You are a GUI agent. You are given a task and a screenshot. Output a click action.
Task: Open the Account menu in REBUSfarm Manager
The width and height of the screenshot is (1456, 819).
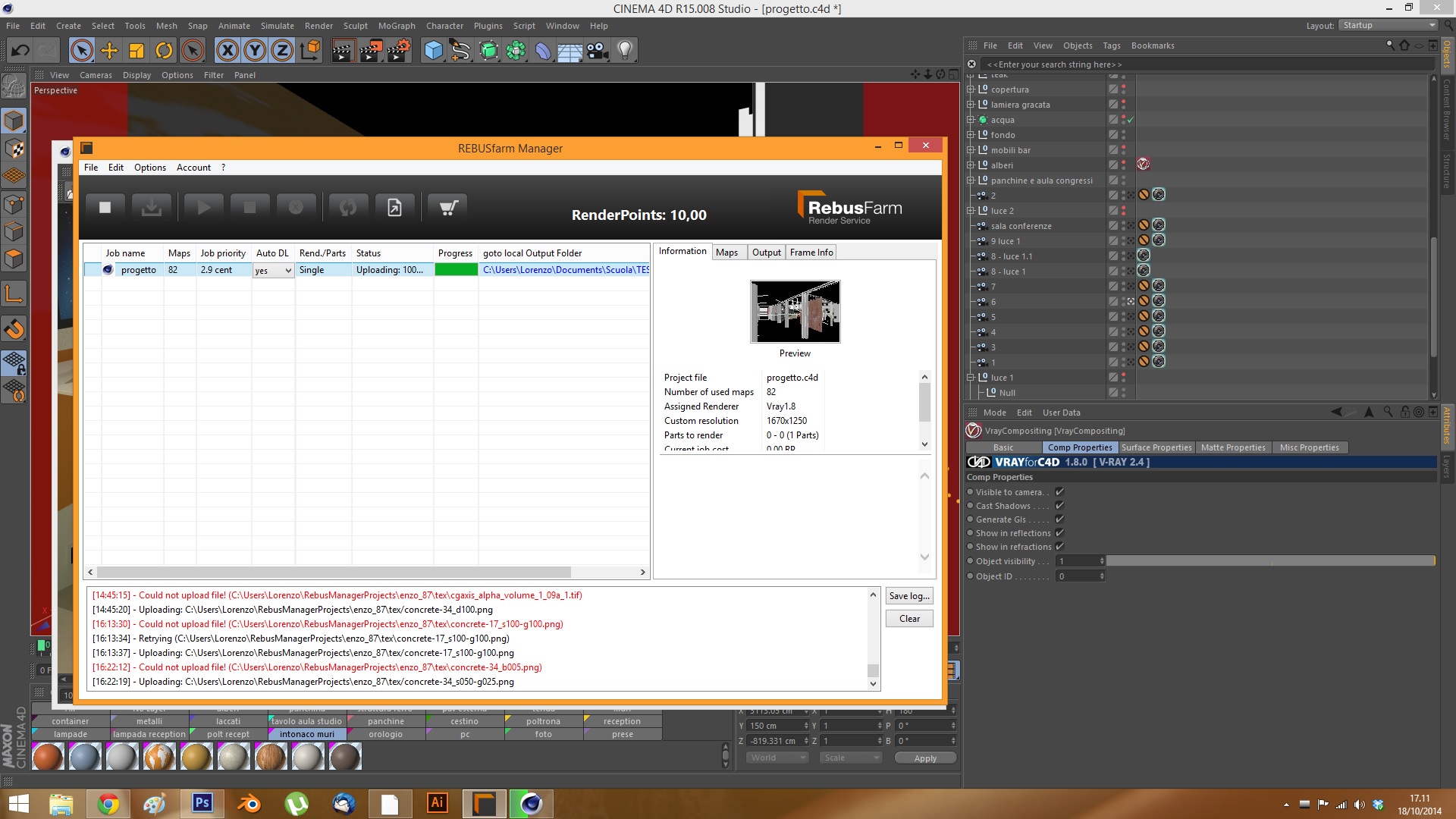pyautogui.click(x=193, y=168)
